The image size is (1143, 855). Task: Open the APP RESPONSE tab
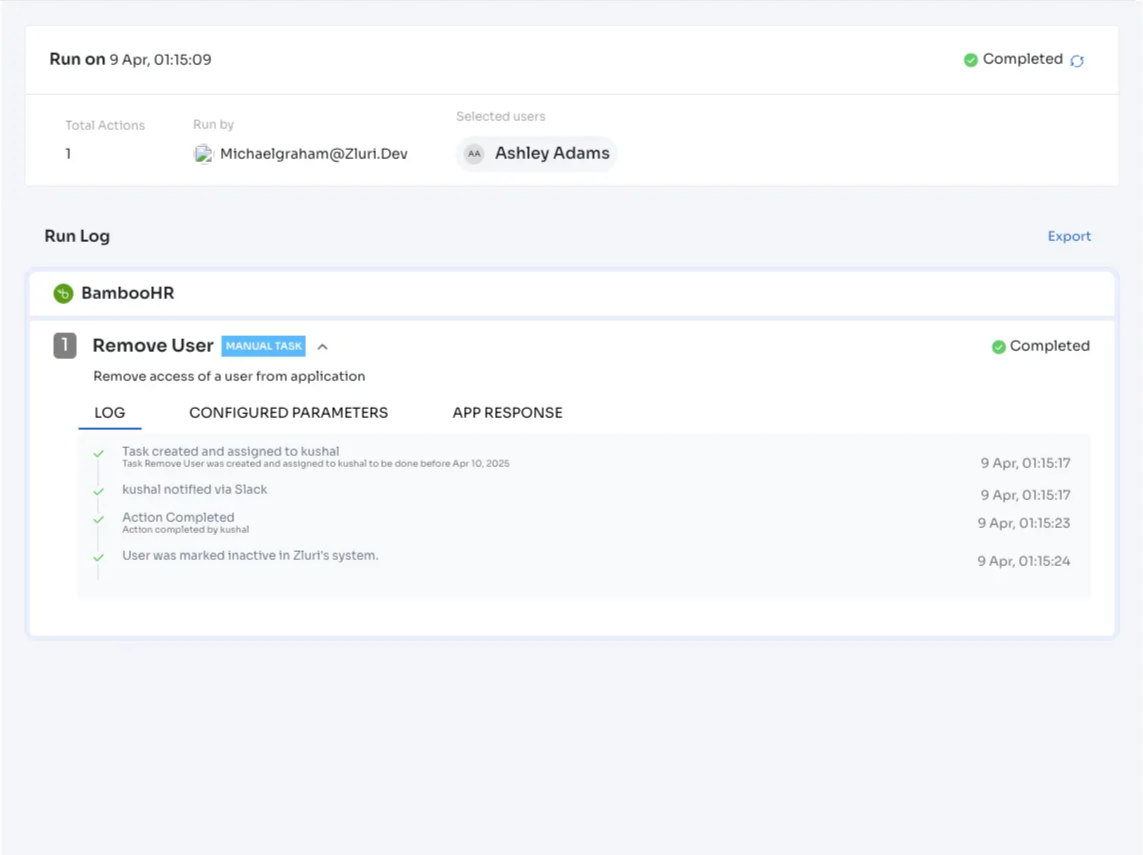pos(507,413)
